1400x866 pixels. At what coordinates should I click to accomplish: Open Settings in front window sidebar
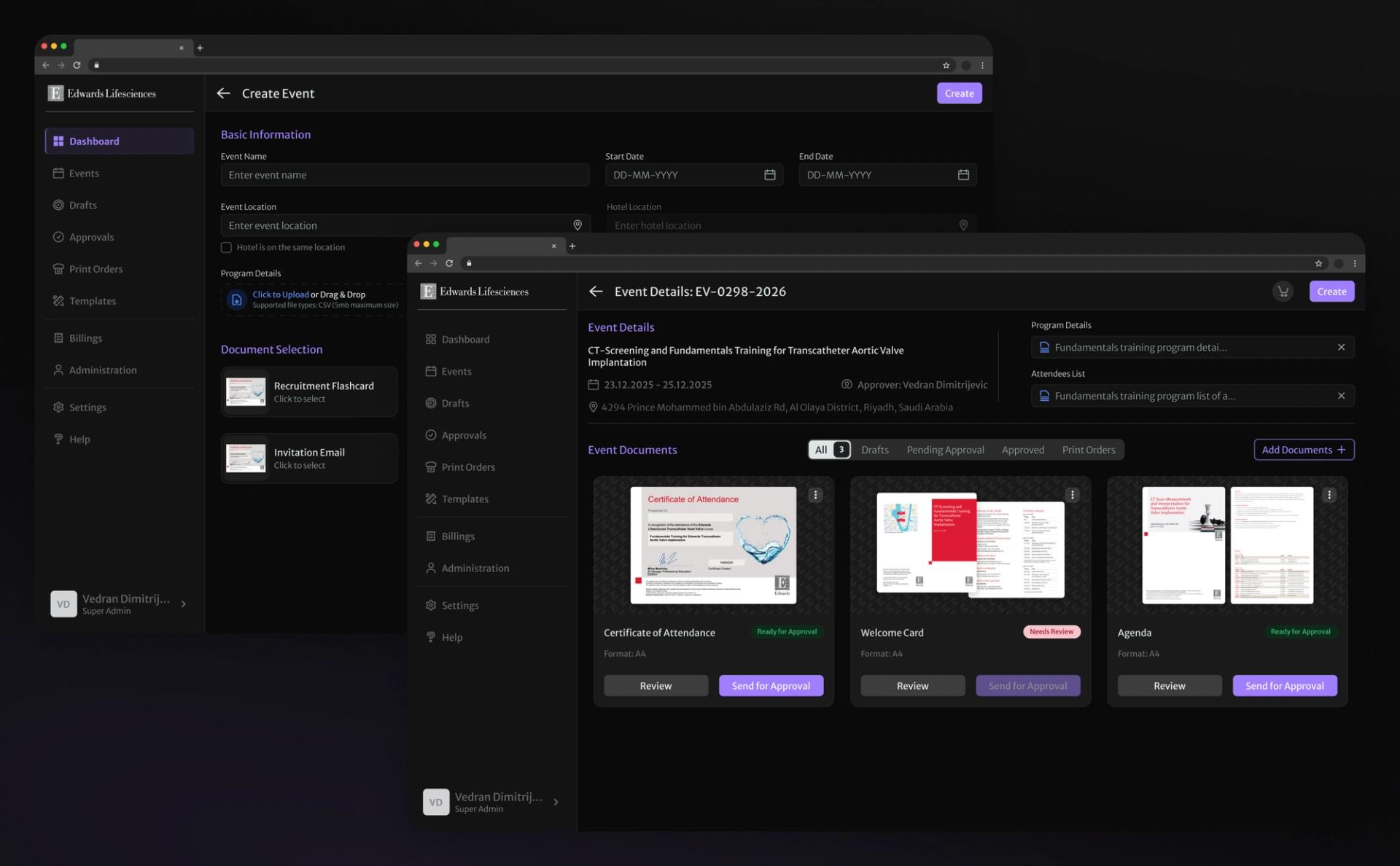[x=492, y=606]
